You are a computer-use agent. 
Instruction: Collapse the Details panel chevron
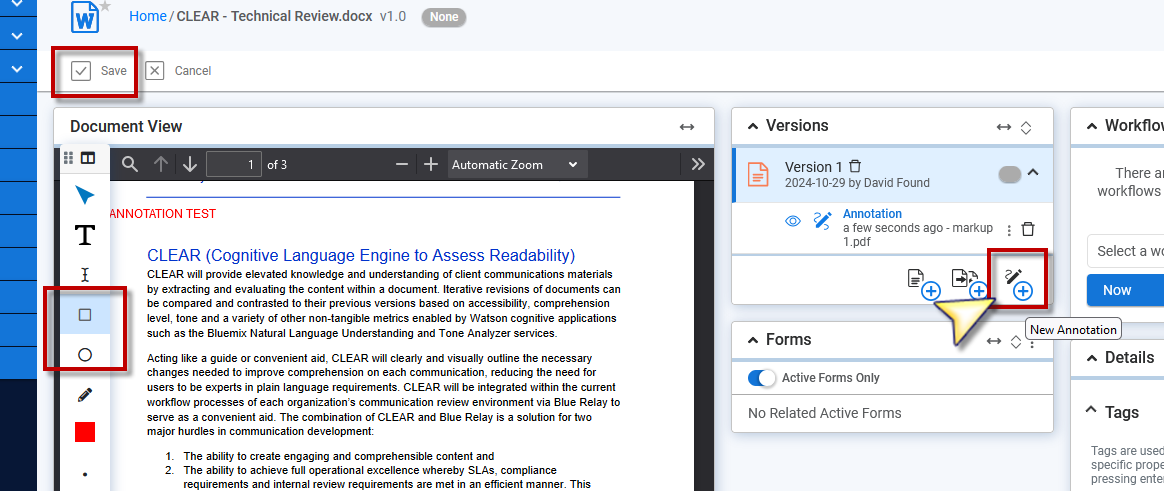pos(1091,358)
